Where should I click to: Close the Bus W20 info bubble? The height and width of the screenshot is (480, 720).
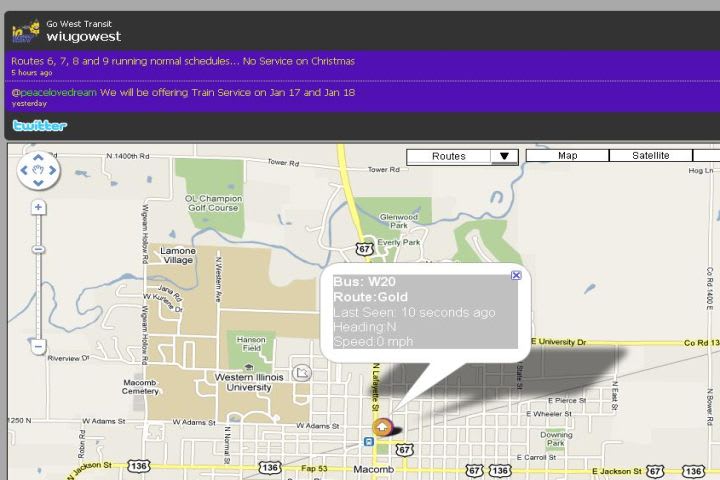516,275
